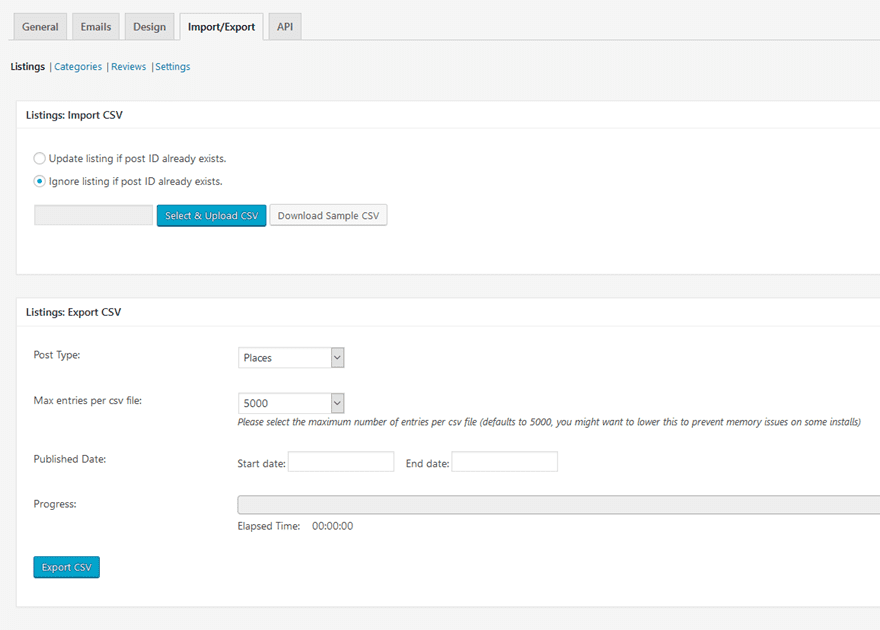Select ignore listing if post ID exists
The image size is (880, 630).
point(38,181)
